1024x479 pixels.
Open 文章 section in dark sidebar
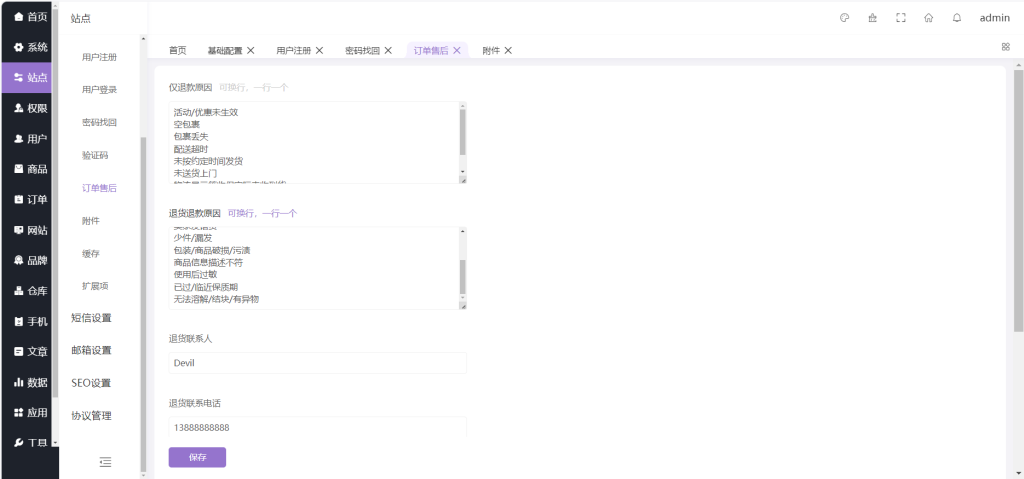30,352
